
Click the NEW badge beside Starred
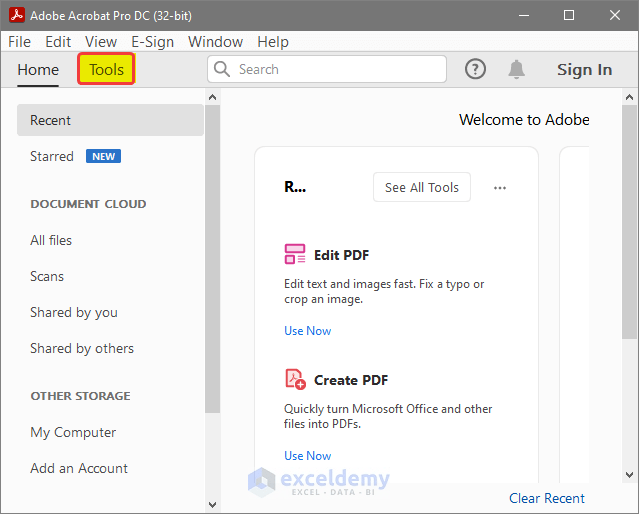click(103, 156)
